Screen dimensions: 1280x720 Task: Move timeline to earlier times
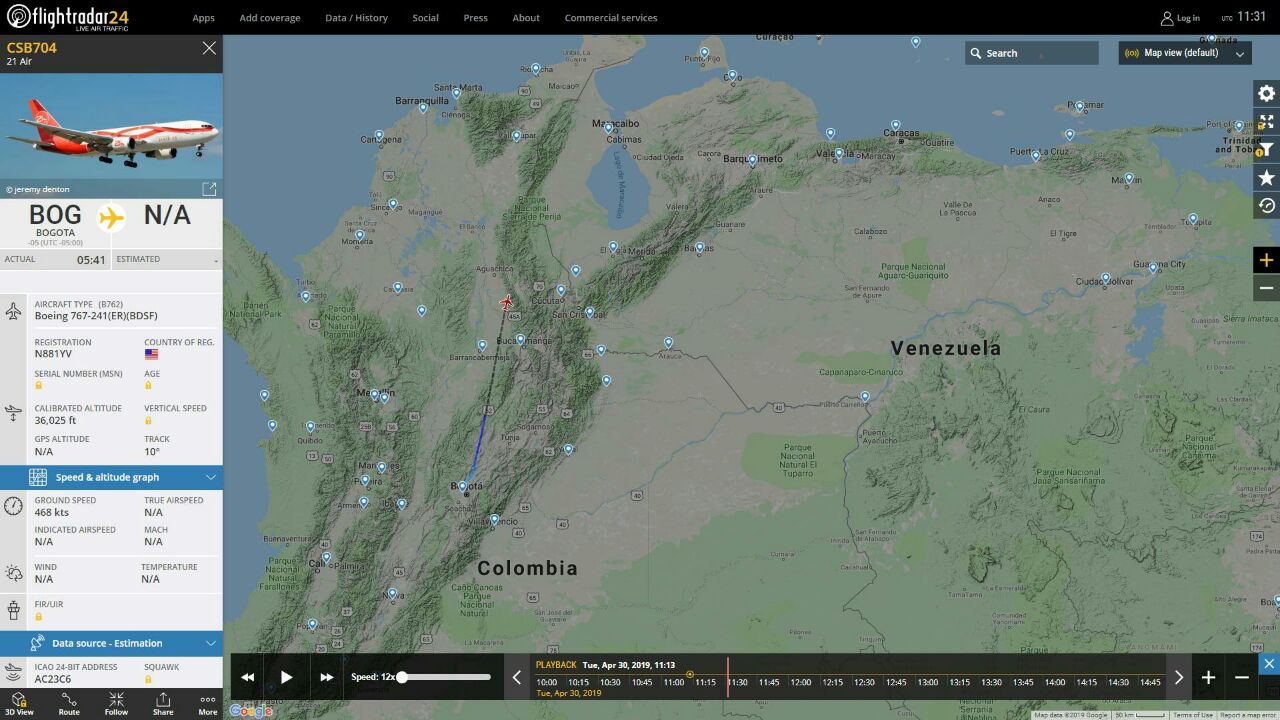pyautogui.click(x=517, y=677)
